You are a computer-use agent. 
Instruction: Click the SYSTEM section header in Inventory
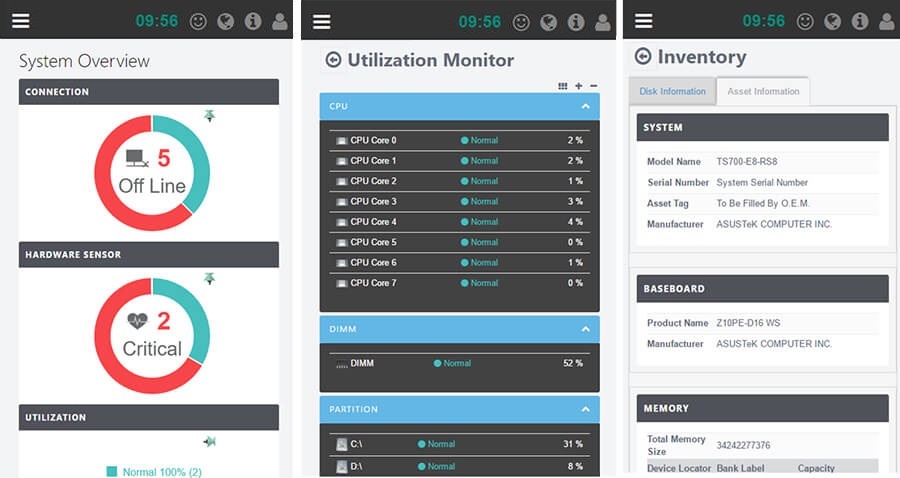click(762, 127)
